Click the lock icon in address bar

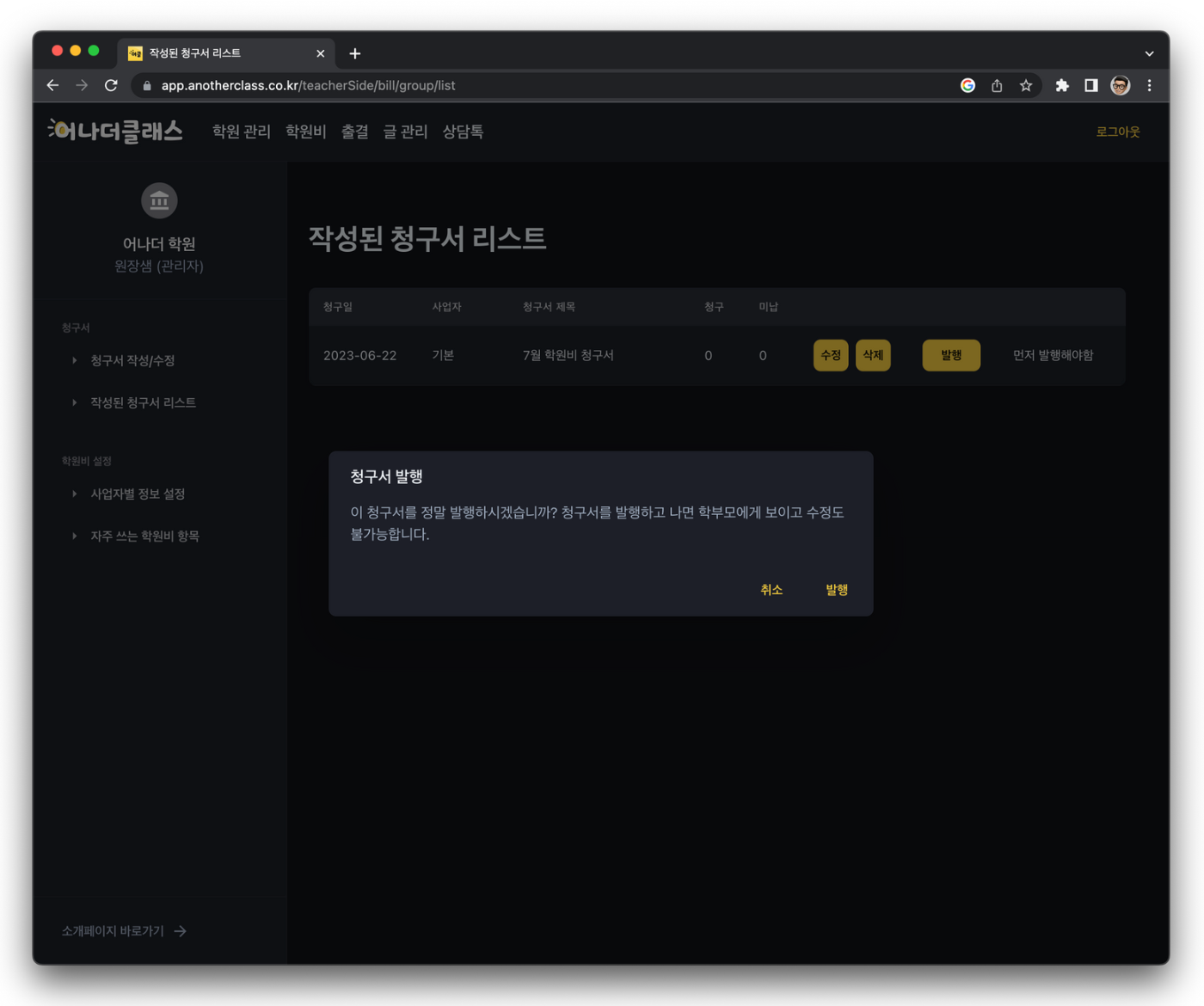coord(147,86)
